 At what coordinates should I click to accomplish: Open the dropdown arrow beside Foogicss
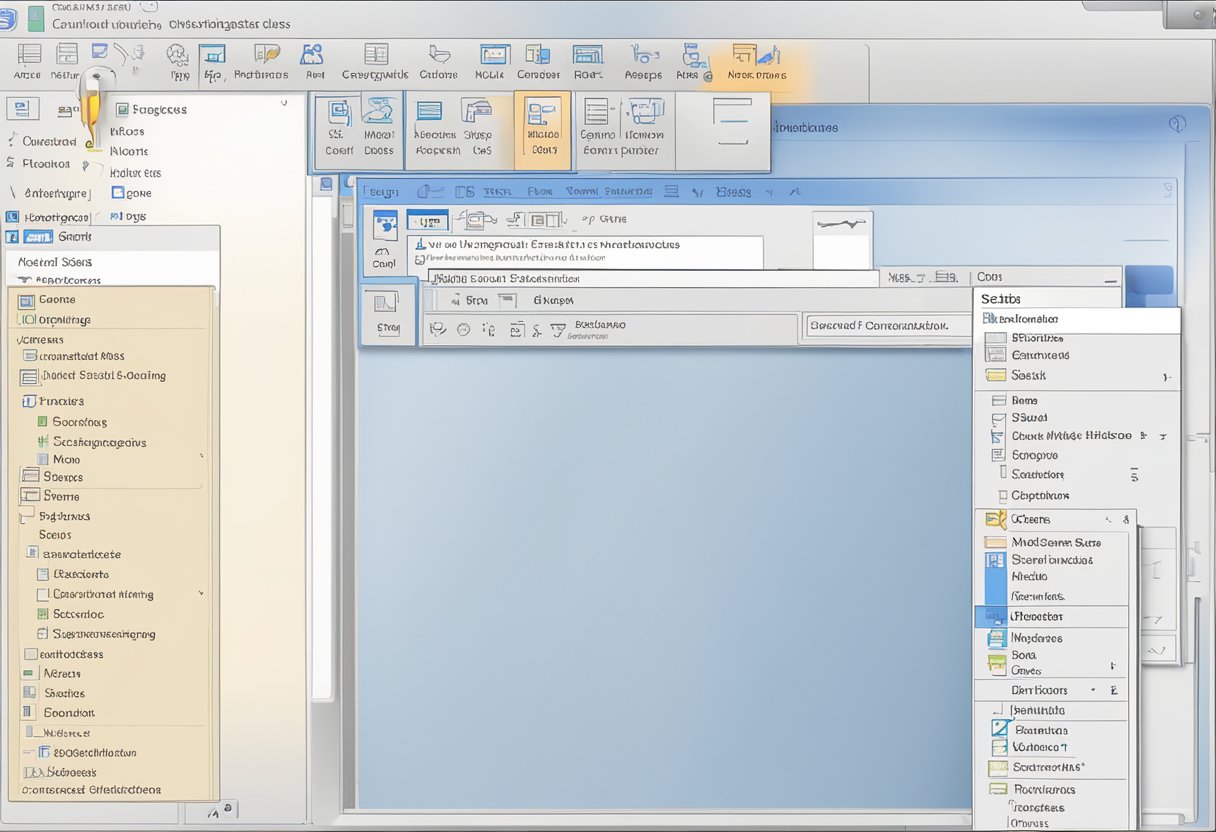click(284, 102)
